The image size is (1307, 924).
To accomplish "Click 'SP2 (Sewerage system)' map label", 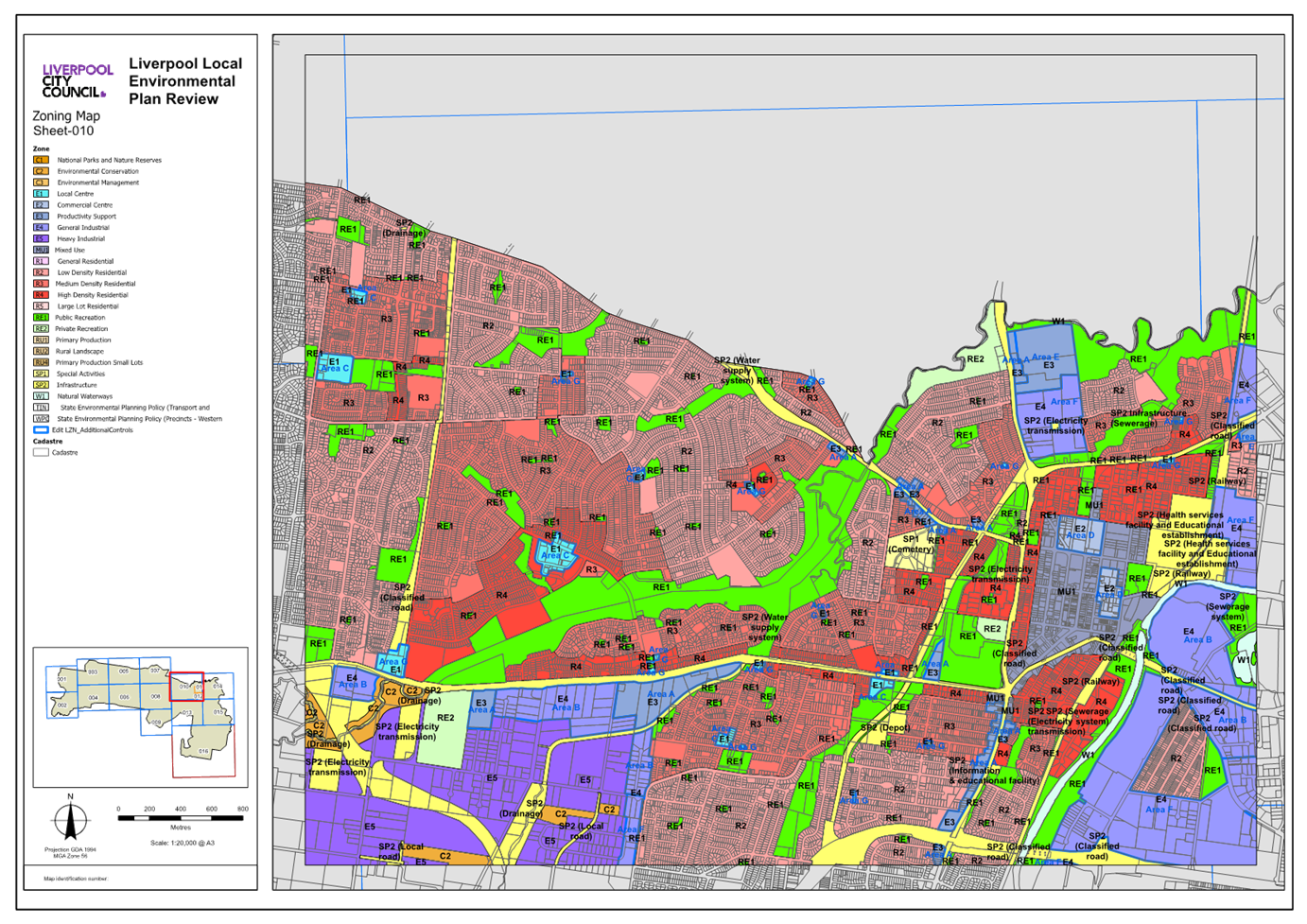I will pyautogui.click(x=1228, y=606).
